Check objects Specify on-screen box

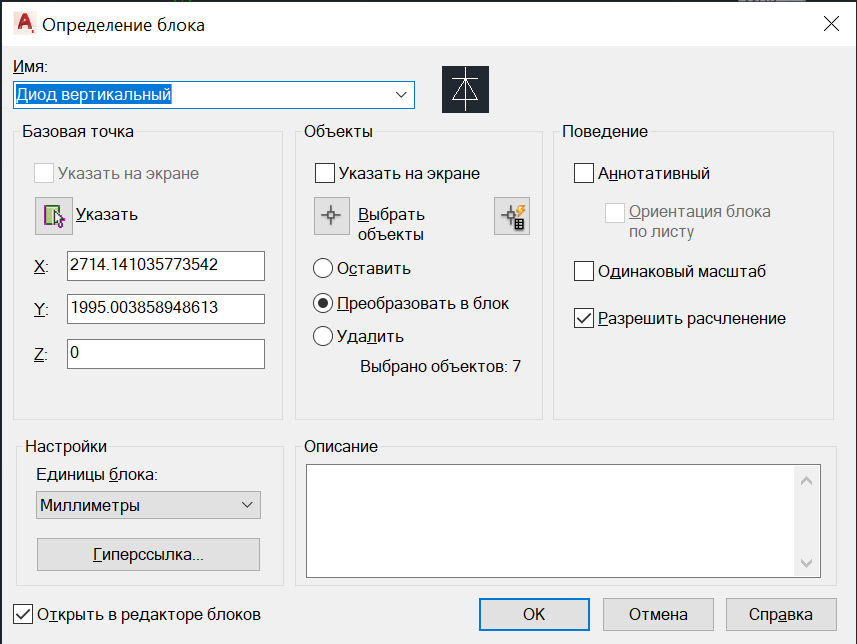(x=325, y=173)
